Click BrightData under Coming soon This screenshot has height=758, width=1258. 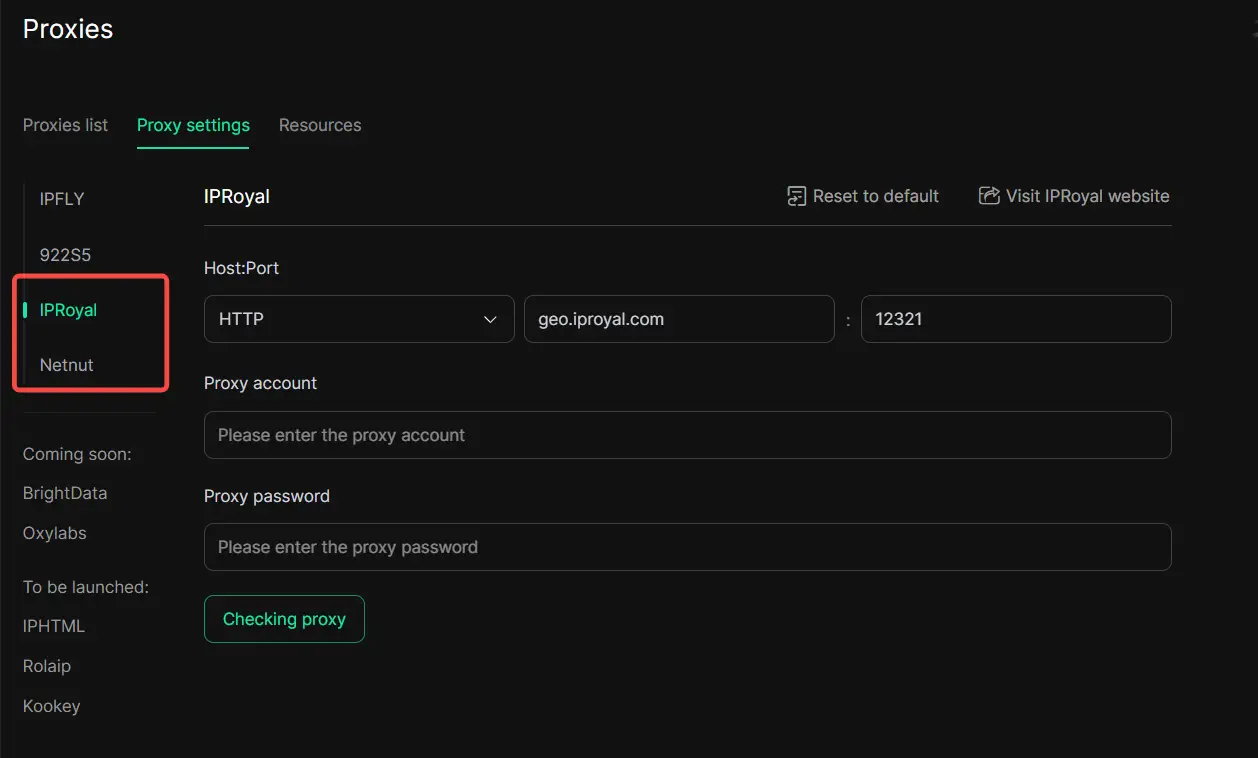[65, 493]
